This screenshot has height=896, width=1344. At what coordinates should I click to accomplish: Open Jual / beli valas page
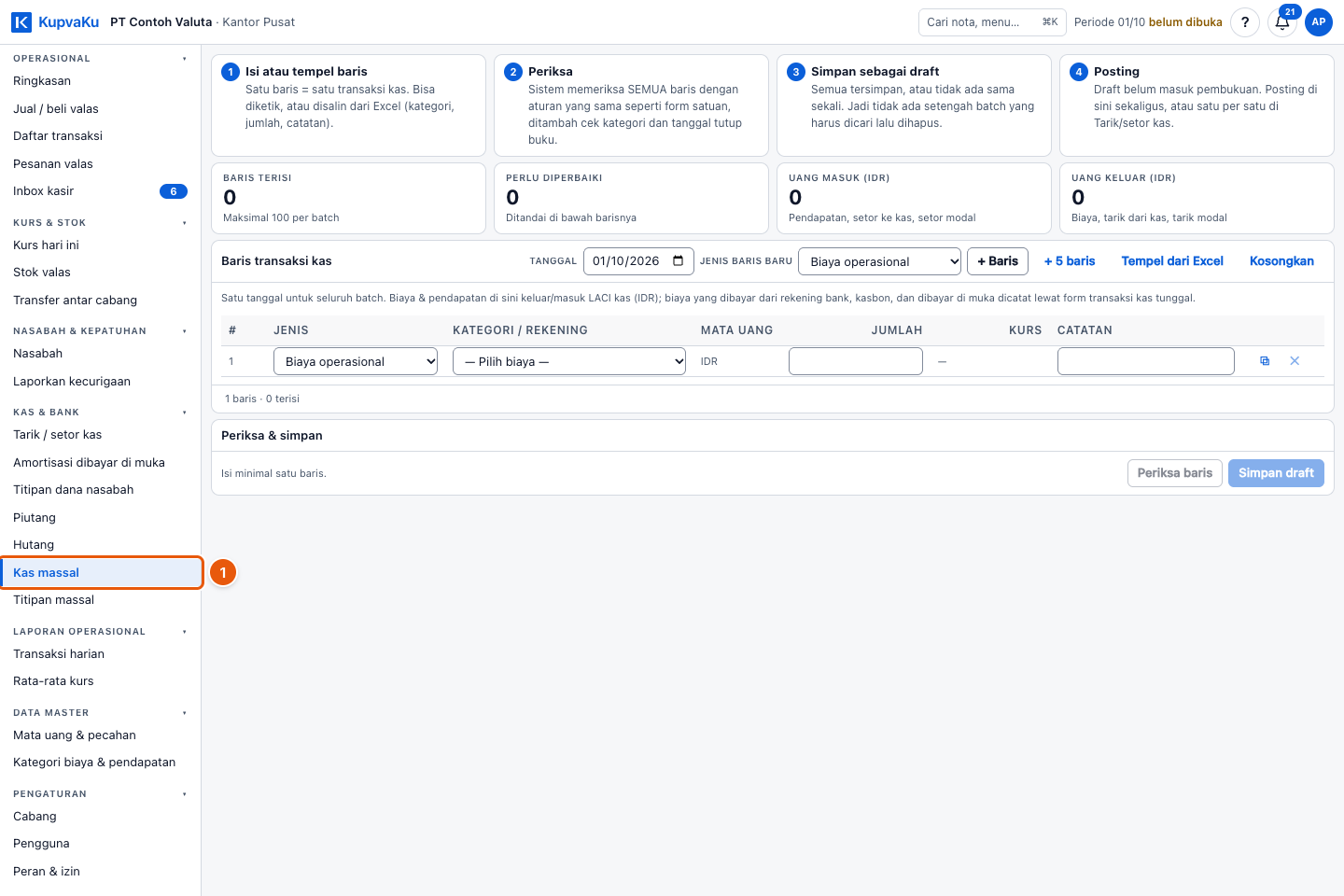point(101,108)
